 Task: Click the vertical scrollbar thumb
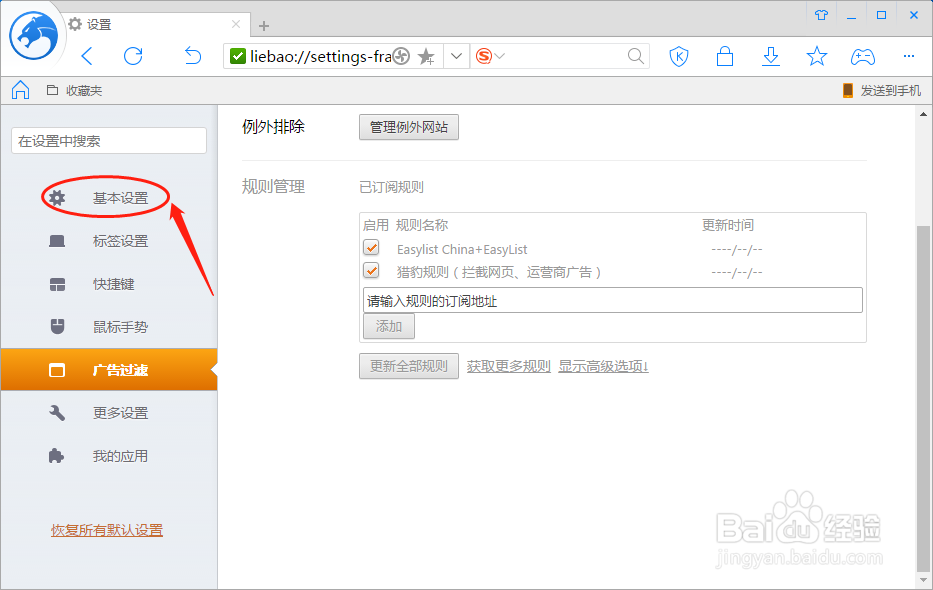[x=923, y=397]
